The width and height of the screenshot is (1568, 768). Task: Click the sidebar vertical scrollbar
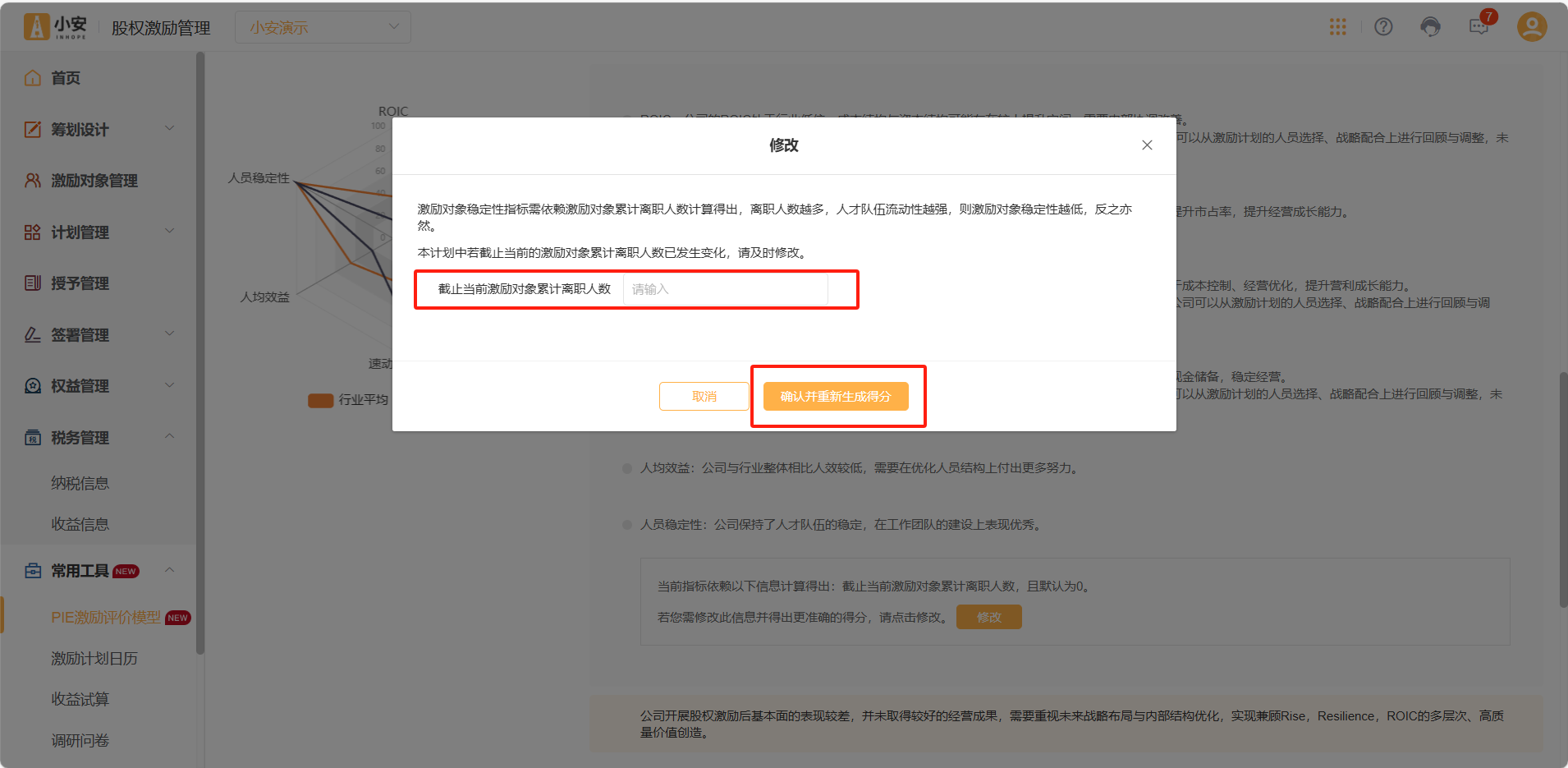(x=200, y=353)
